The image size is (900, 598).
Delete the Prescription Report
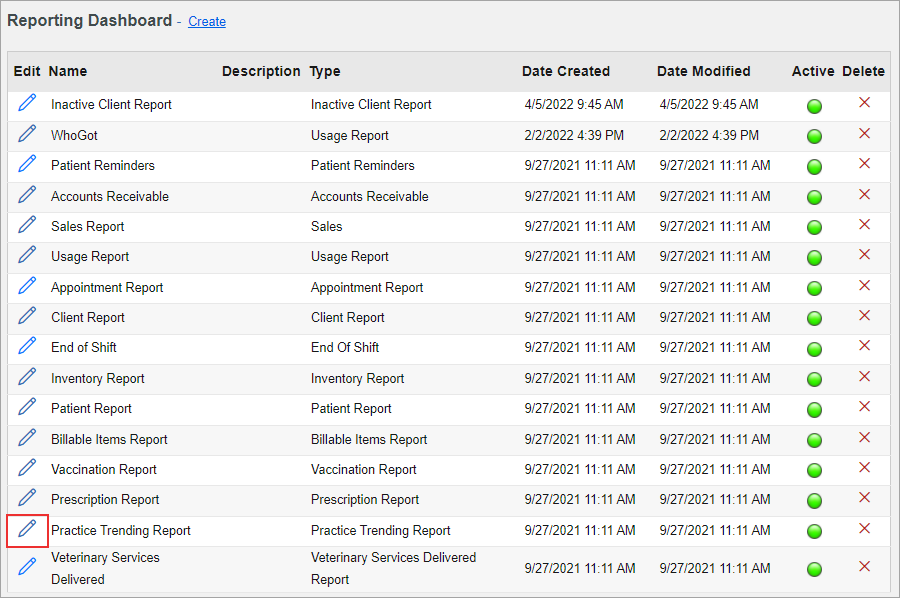864,499
